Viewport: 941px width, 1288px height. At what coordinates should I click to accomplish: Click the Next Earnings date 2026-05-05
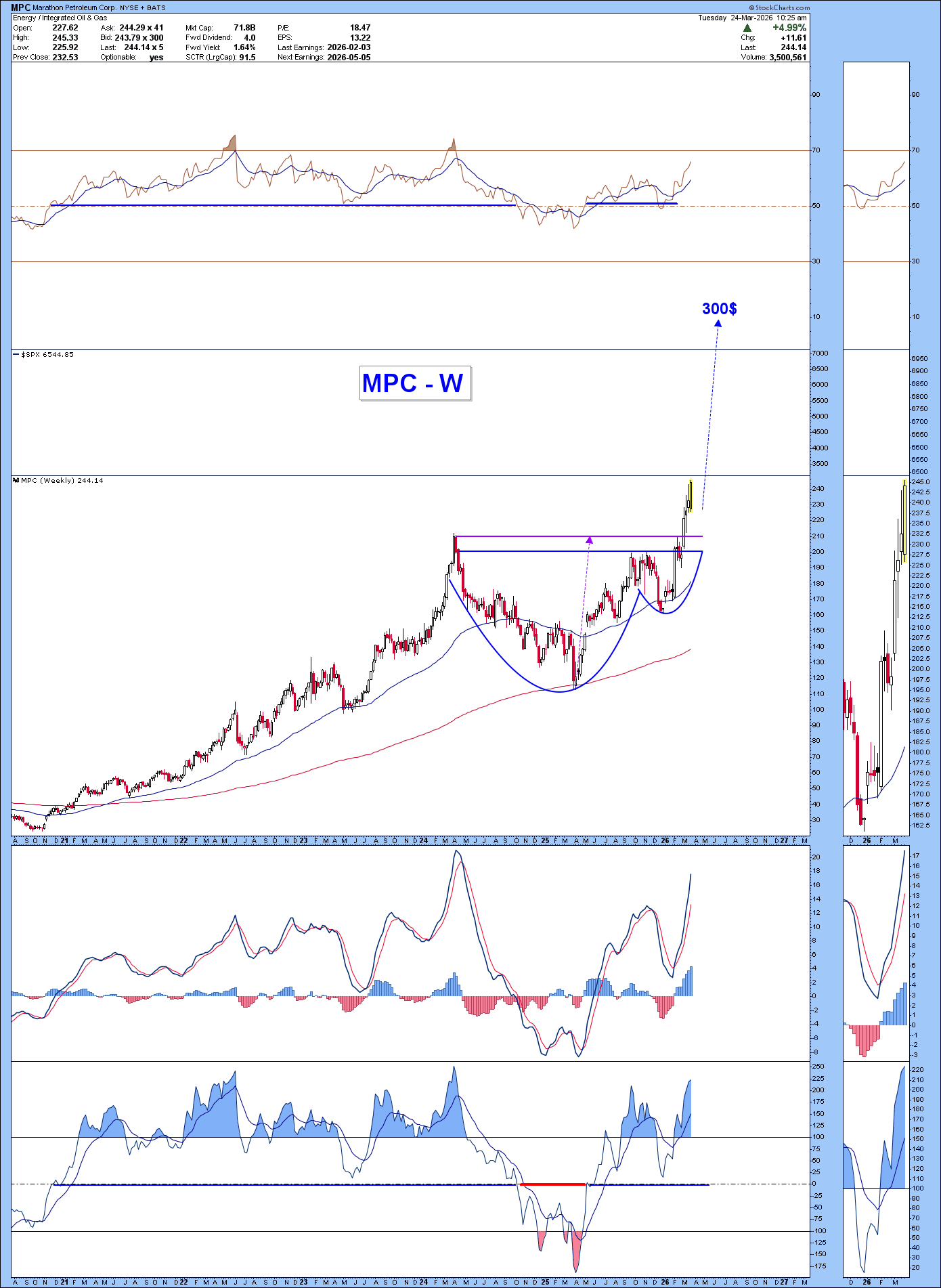coord(348,57)
